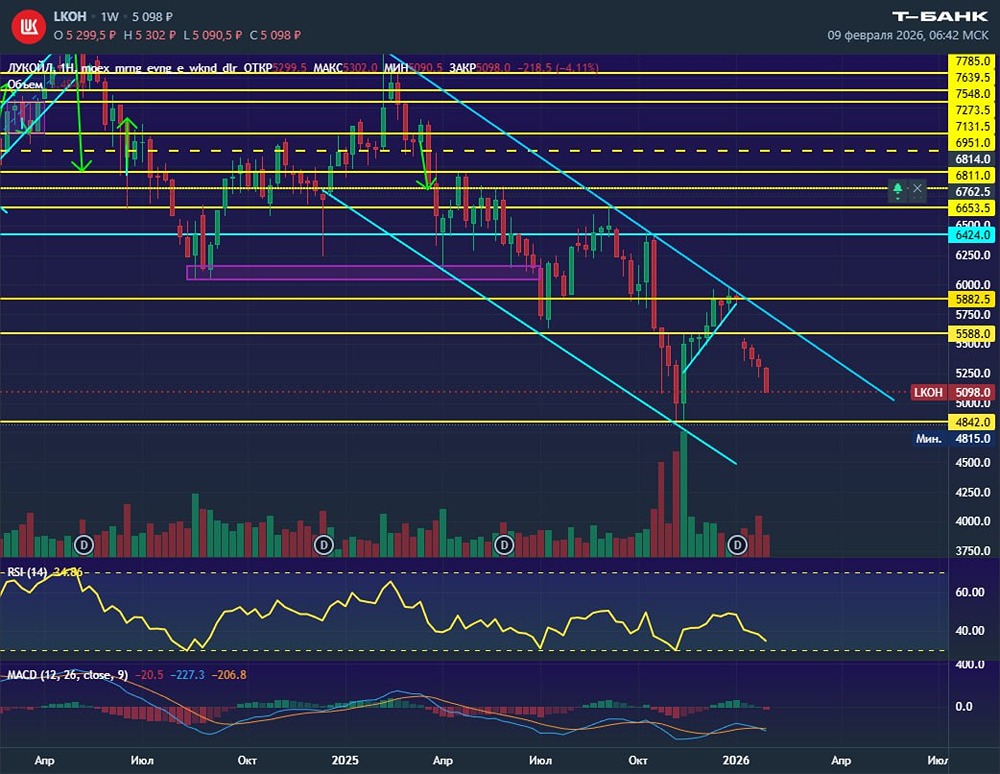This screenshot has width=1000, height=774.
Task: Click the ЛУКОЙЛ chart legend title
Action: pyautogui.click(x=121, y=67)
